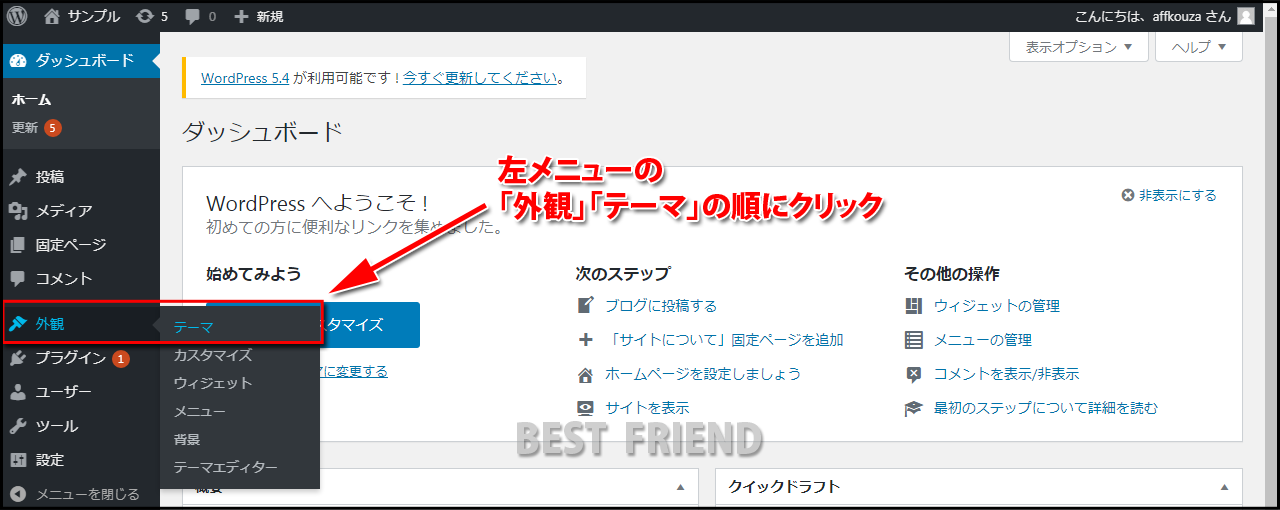1280x510 pixels.
Task: Click the プラグイン plug icon
Action: pos(18,358)
